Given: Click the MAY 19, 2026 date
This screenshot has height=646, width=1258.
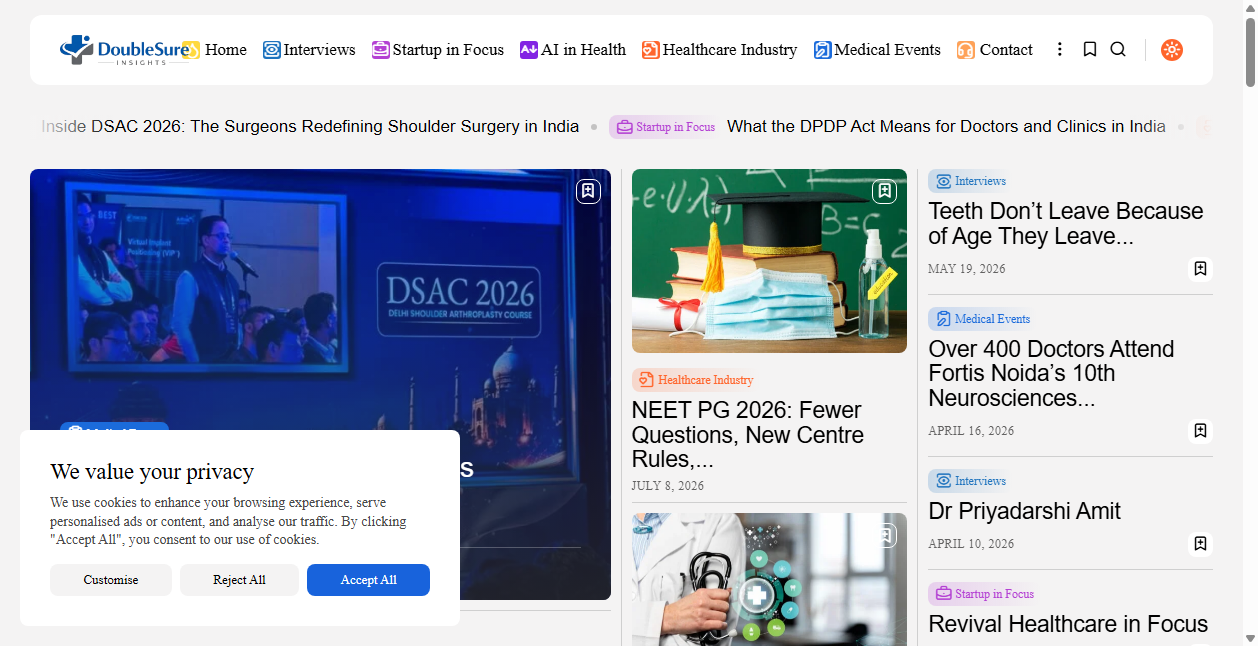Looking at the screenshot, I should pos(967,269).
